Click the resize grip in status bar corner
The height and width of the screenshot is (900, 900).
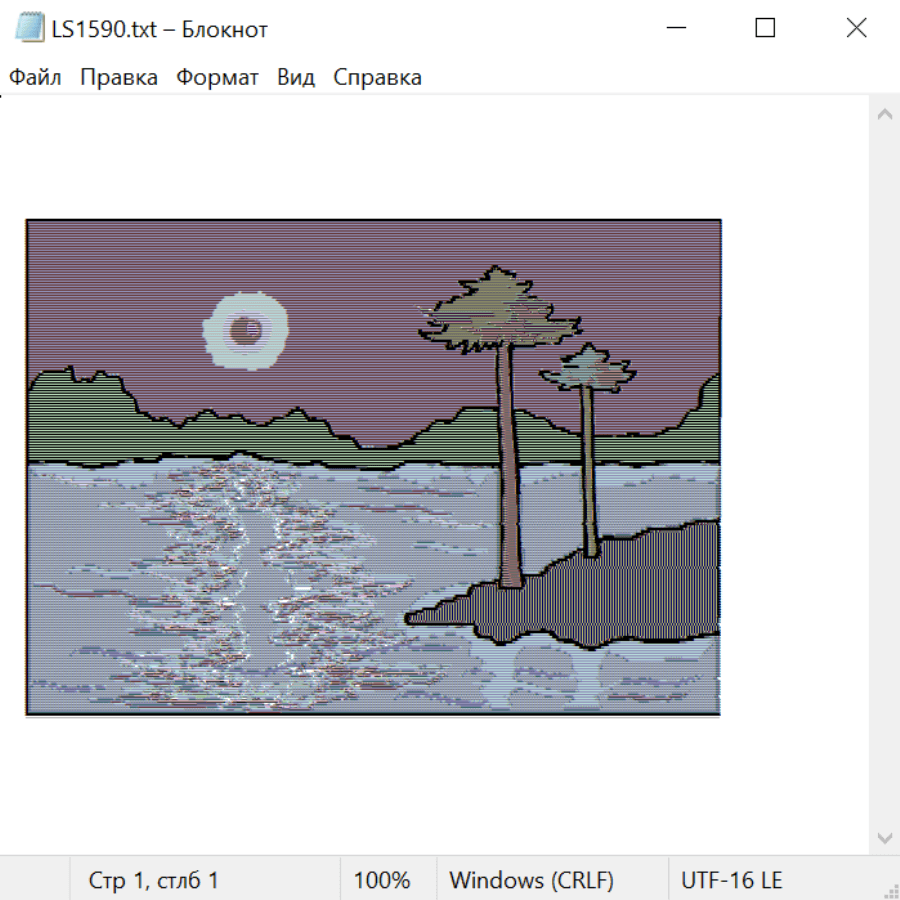890,890
